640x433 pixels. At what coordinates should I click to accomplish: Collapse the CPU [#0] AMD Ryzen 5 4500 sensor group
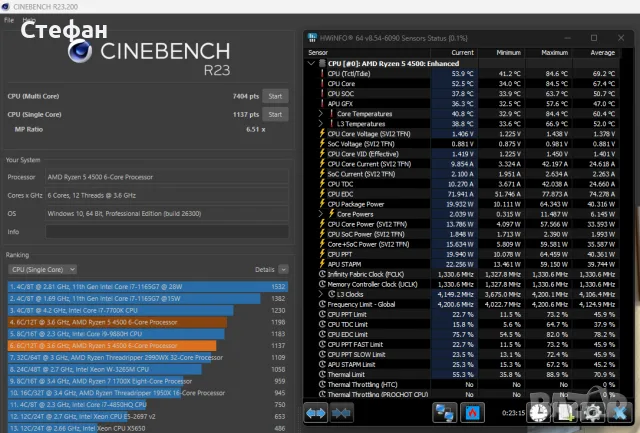point(311,63)
